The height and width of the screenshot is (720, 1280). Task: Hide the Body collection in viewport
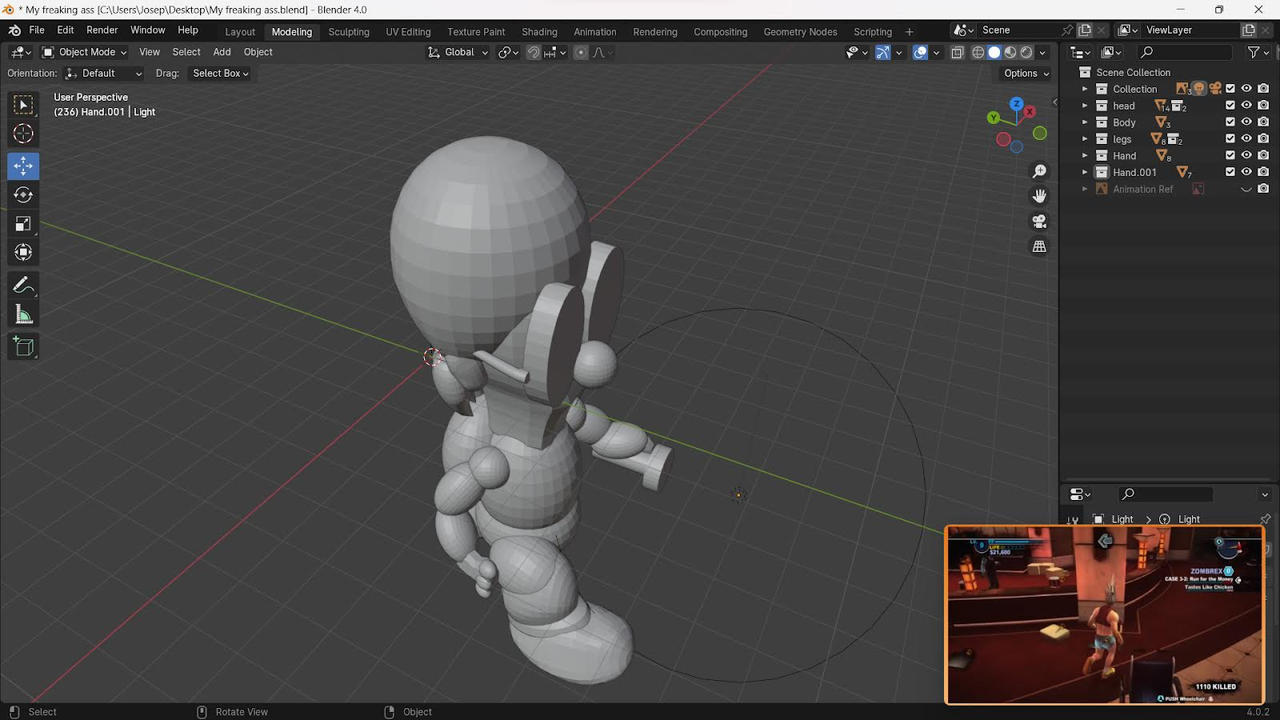(1246, 122)
